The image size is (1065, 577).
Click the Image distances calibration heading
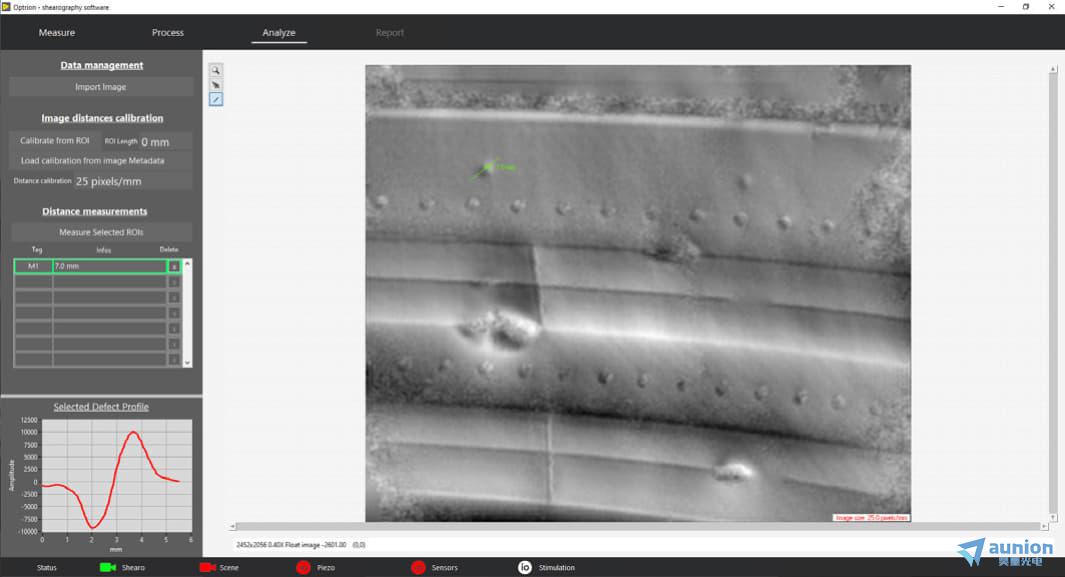coord(102,118)
